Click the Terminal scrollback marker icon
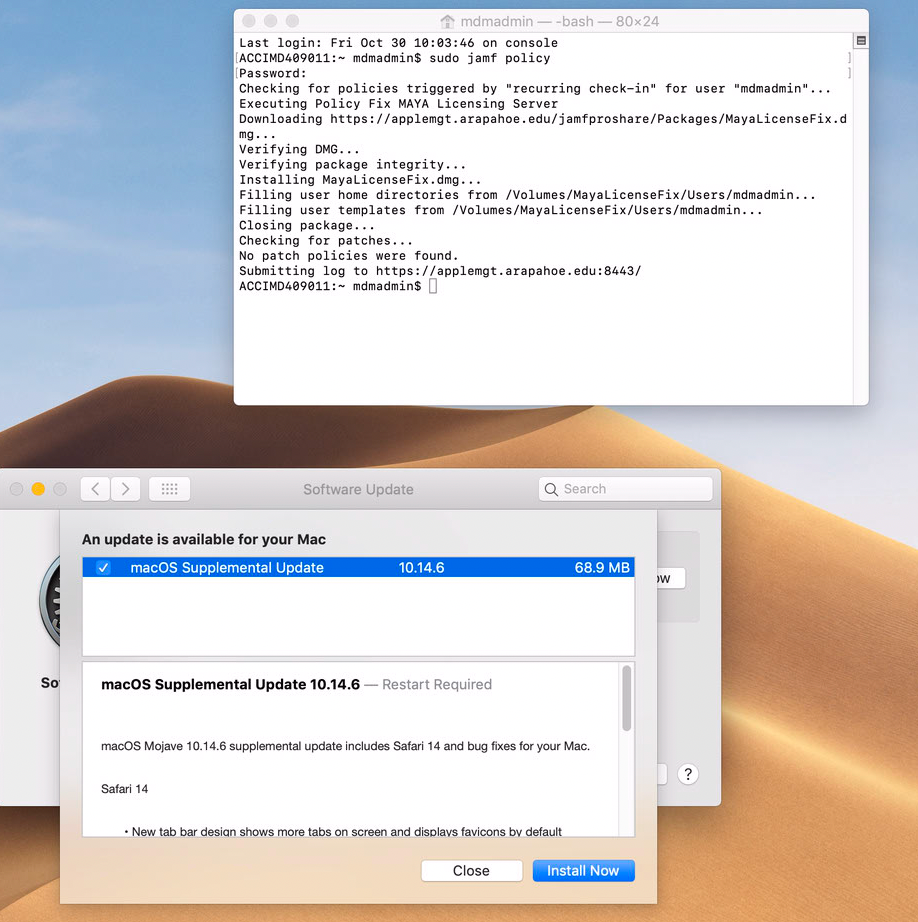 pos(861,41)
